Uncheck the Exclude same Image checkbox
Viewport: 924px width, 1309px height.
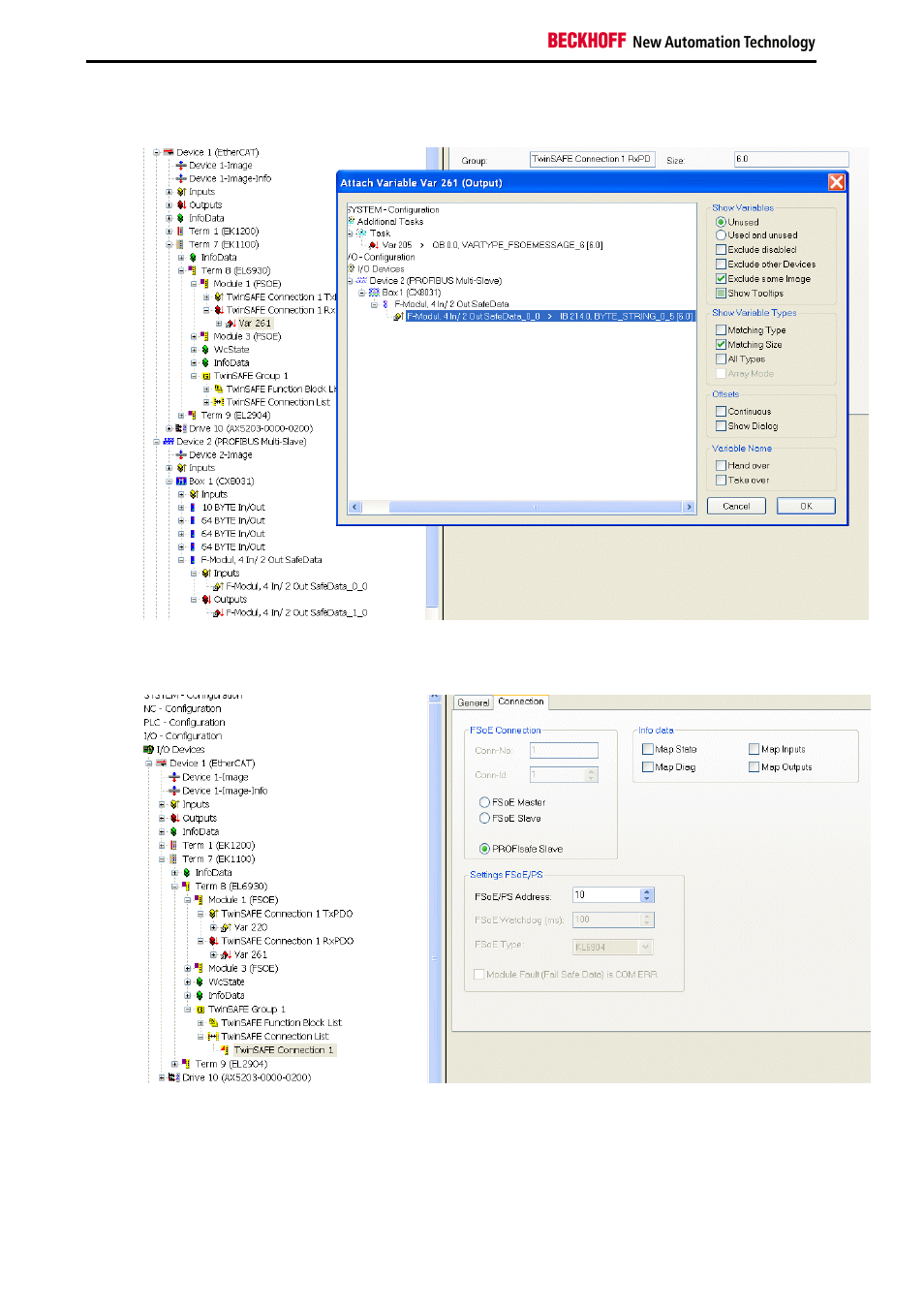(721, 279)
